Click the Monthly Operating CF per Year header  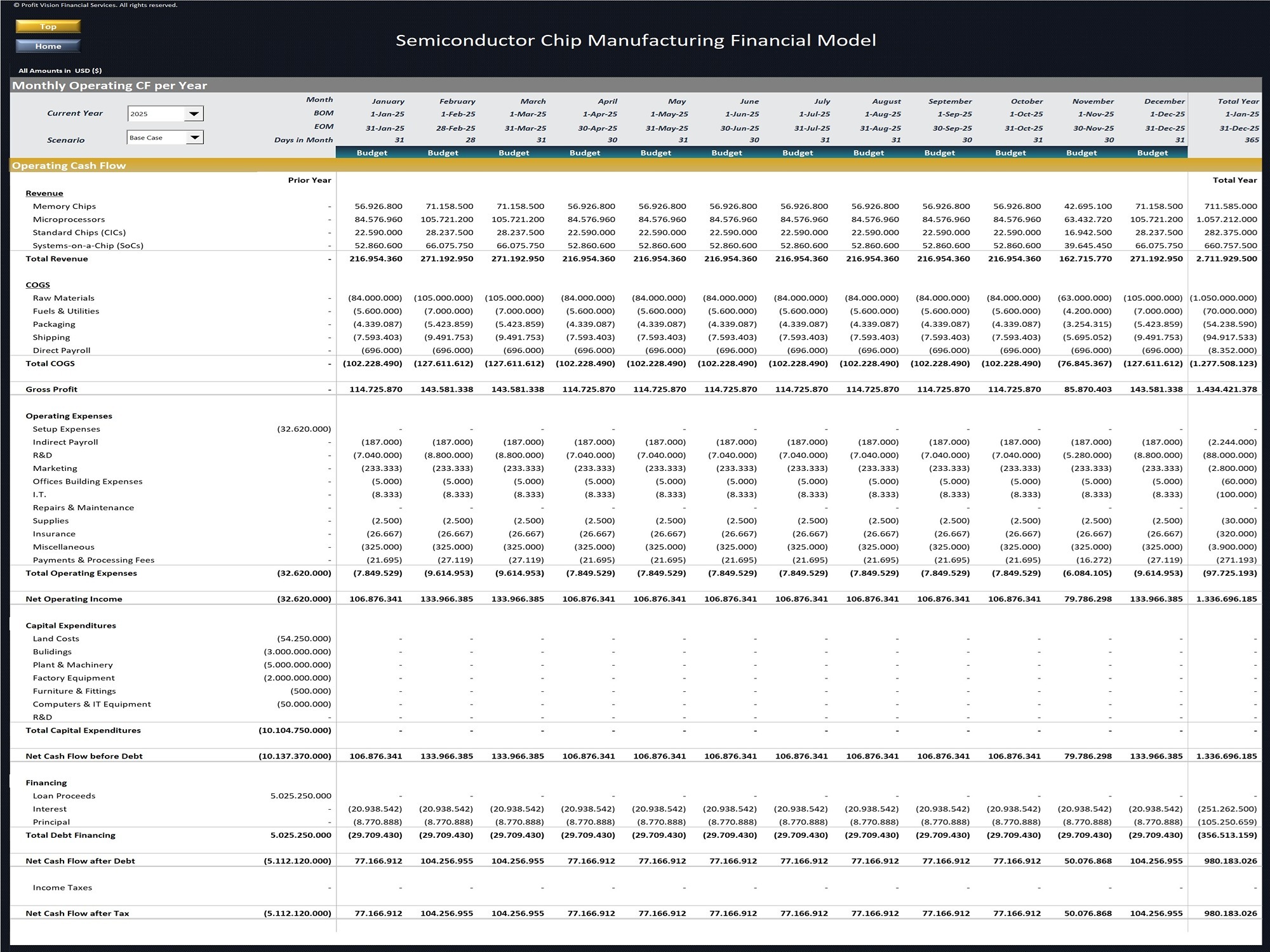[x=110, y=86]
